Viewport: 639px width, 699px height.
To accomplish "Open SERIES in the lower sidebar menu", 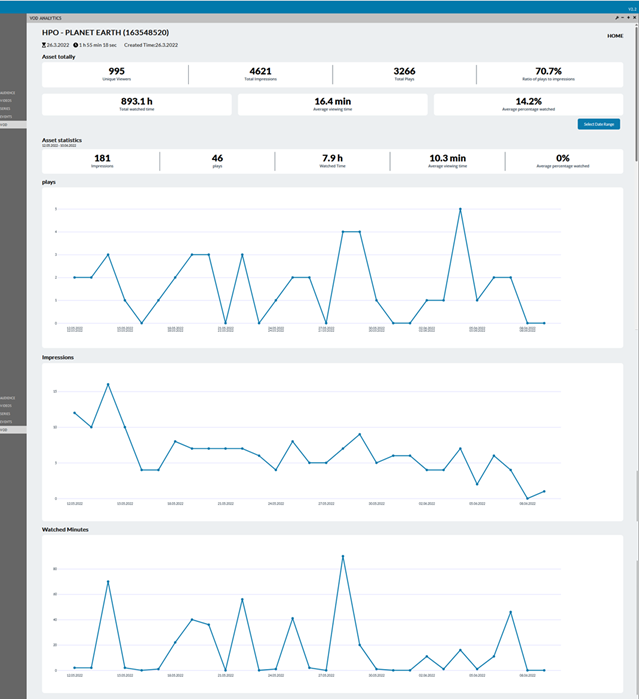I will tap(6, 413).
